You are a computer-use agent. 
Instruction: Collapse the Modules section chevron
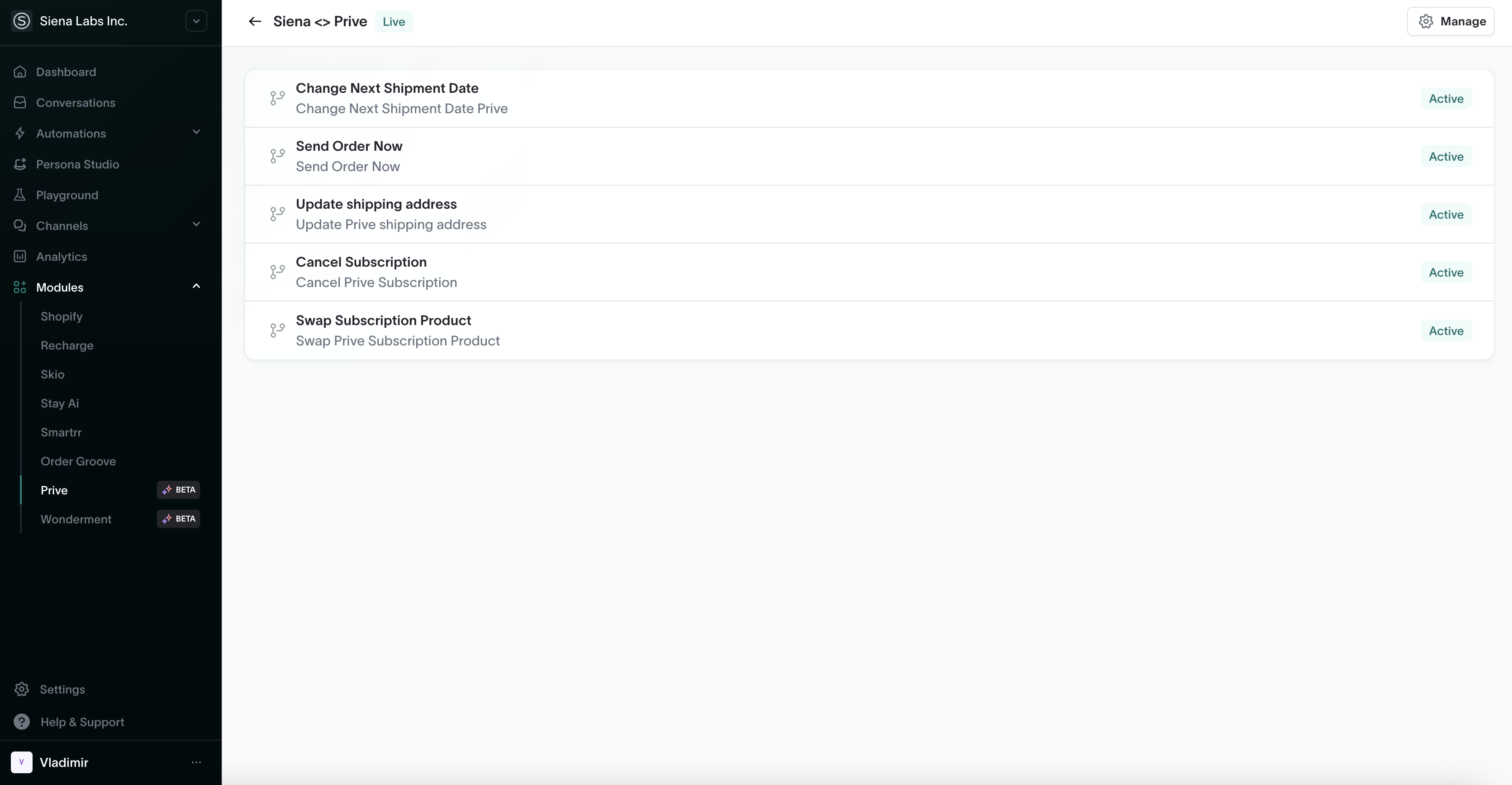point(196,286)
